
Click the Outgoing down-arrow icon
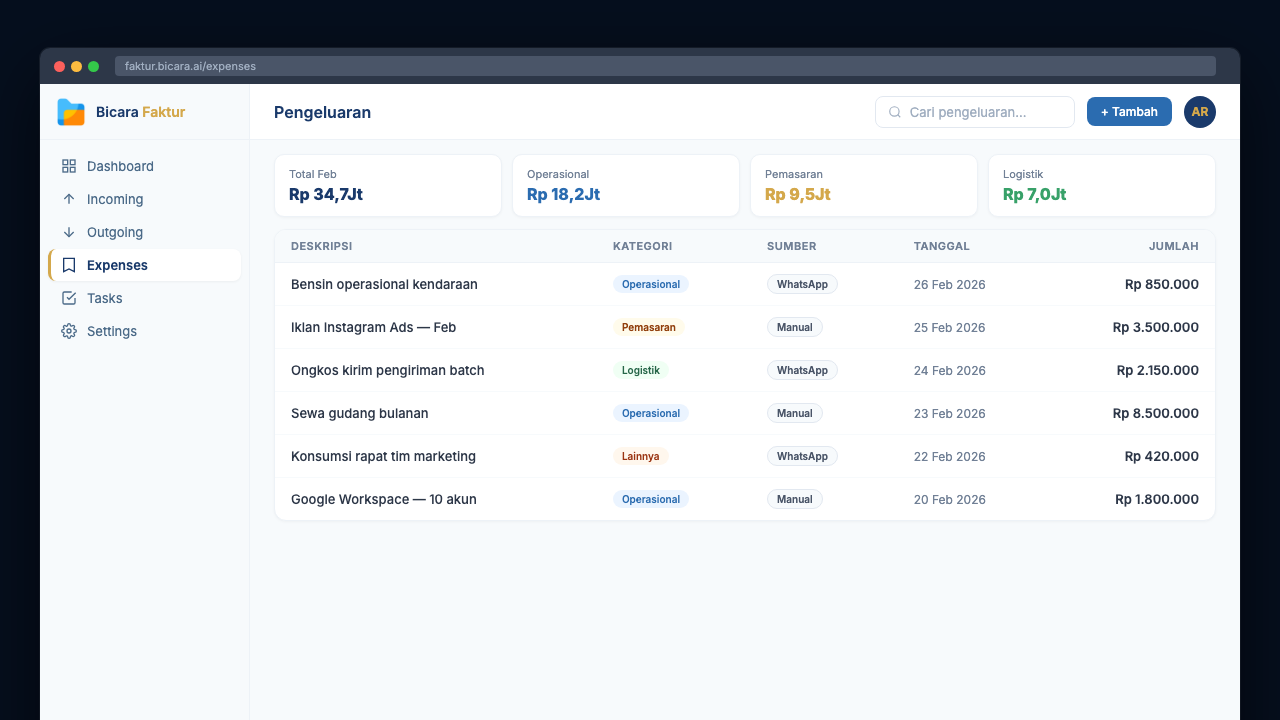[69, 232]
